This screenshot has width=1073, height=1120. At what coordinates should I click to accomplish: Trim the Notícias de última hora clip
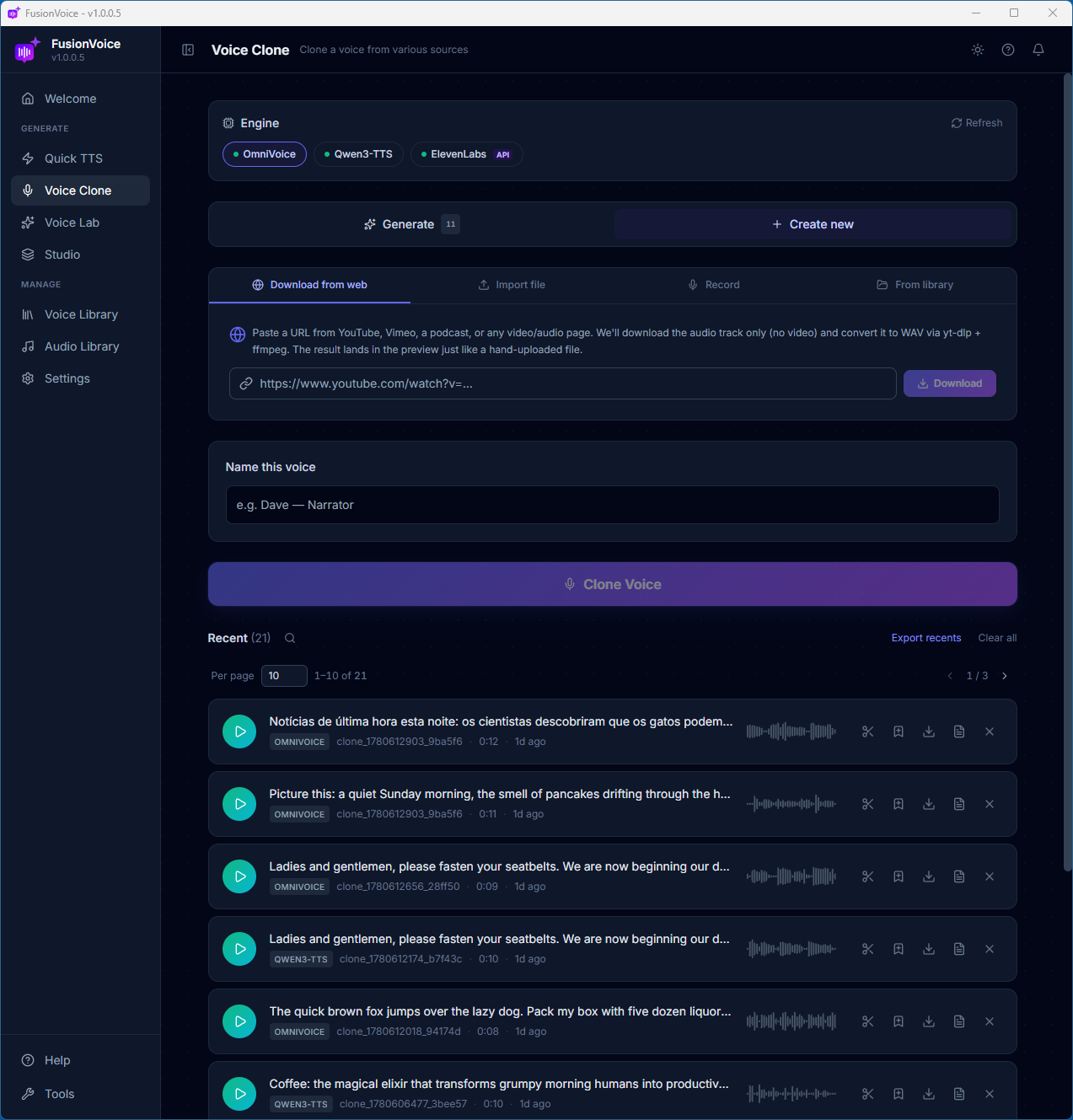(868, 731)
